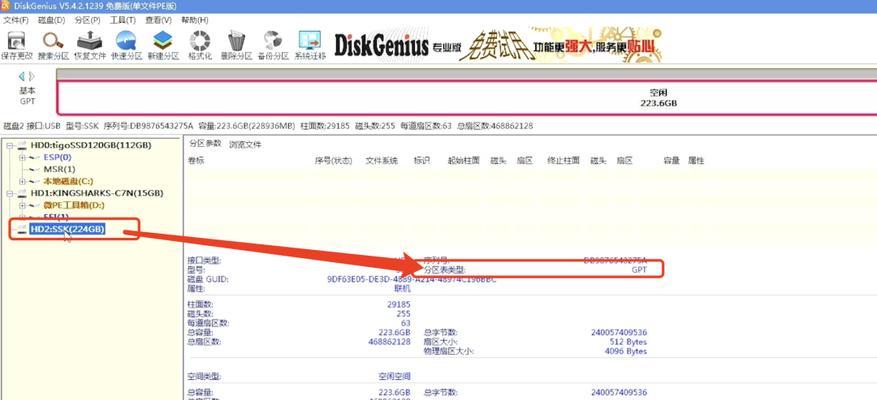The height and width of the screenshot is (400, 877).
Task: Start 快速分区 (Quick Partition) from the toolbar
Action: tap(126, 46)
